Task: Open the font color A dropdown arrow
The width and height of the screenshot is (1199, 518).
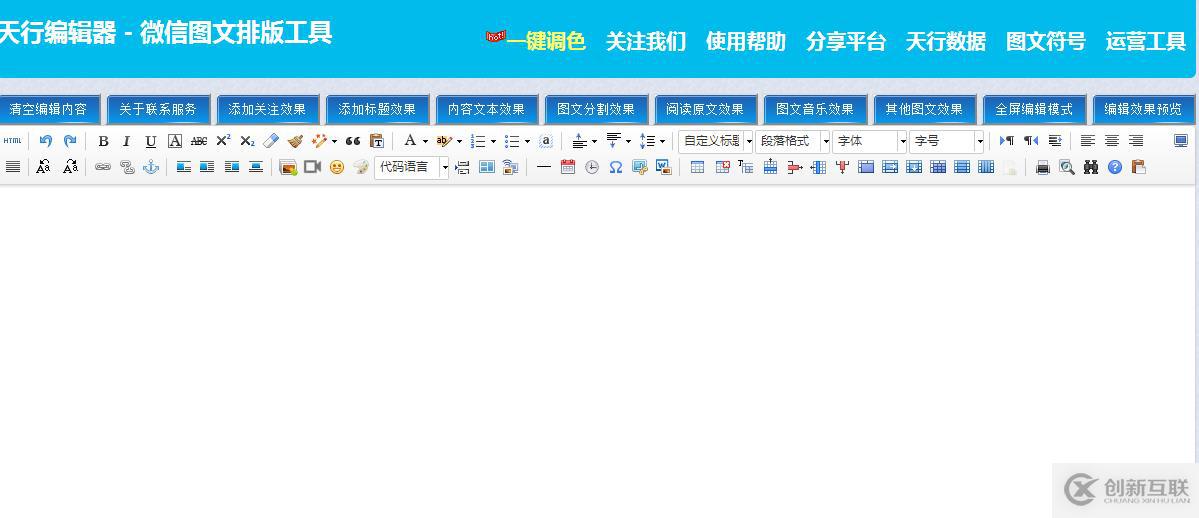Action: click(425, 142)
